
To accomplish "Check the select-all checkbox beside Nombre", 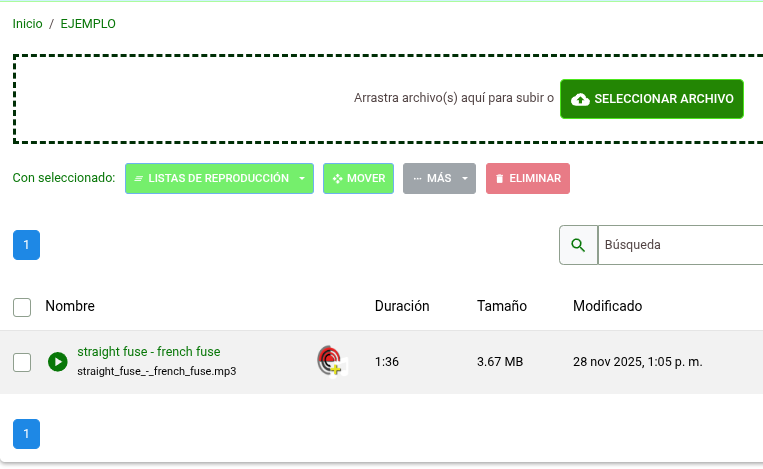I will tap(22, 306).
